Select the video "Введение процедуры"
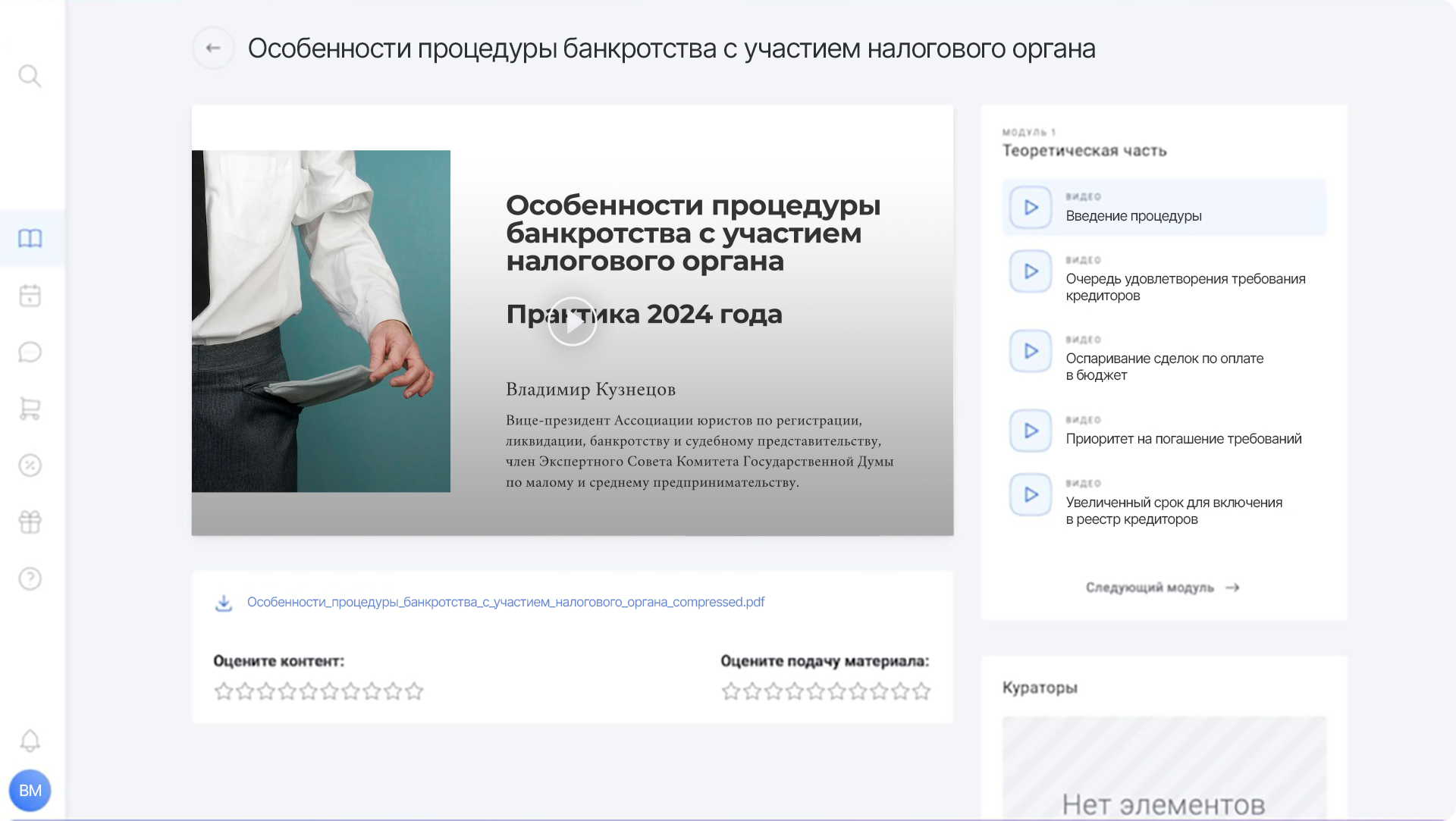 [x=1164, y=207]
